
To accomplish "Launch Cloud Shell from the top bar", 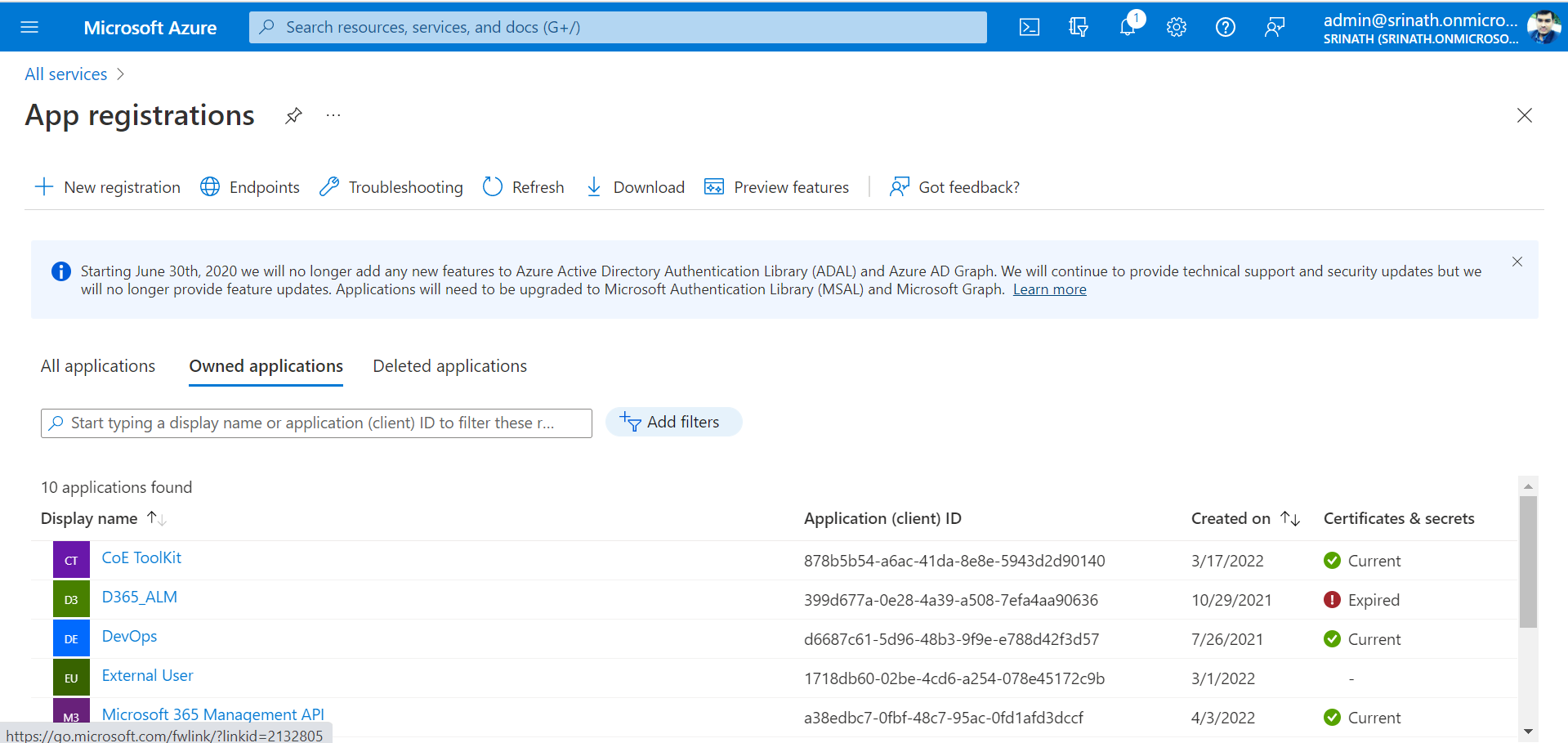I will pos(1030,27).
